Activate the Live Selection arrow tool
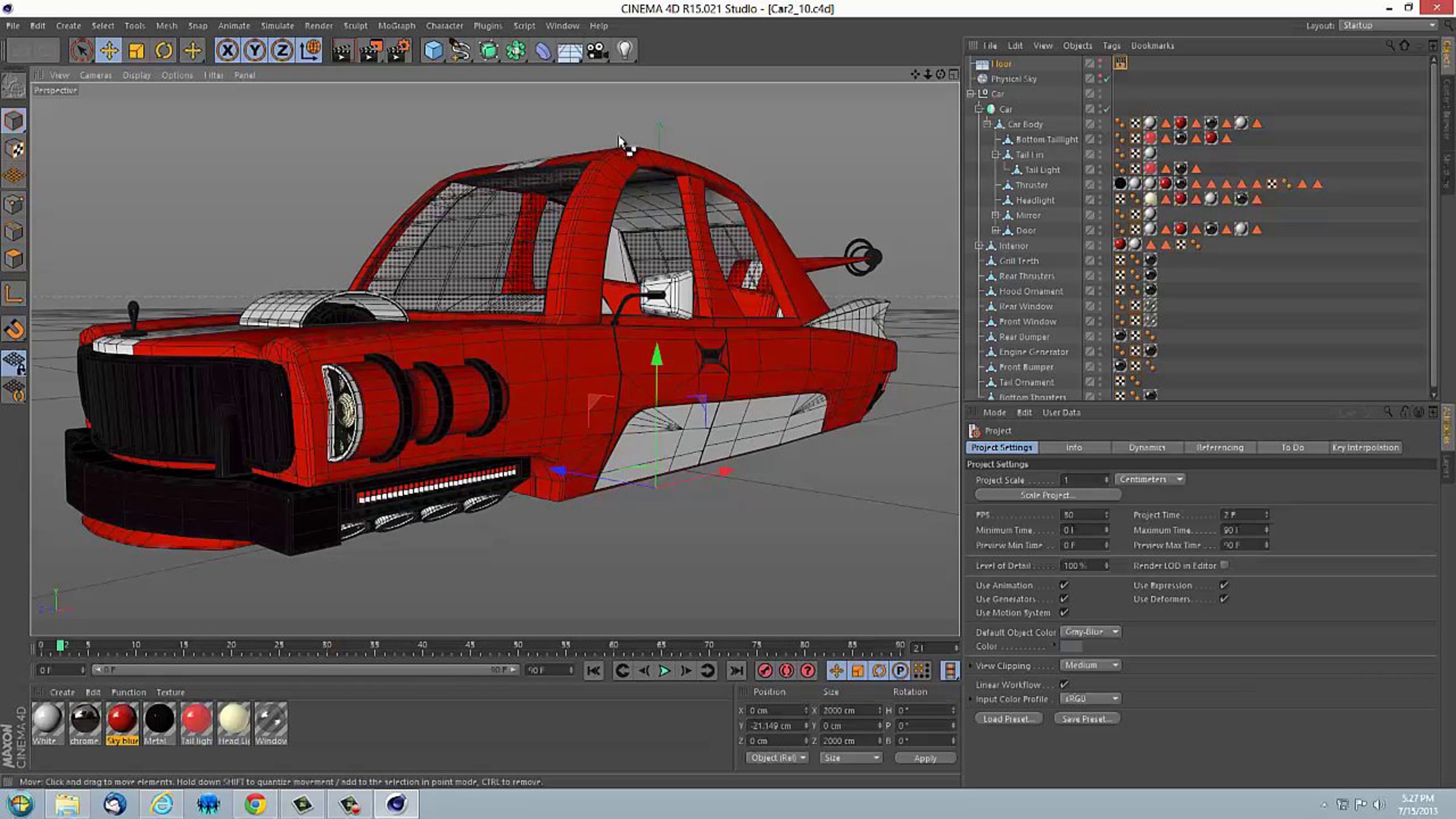Viewport: 1456px width, 819px height. click(x=81, y=50)
